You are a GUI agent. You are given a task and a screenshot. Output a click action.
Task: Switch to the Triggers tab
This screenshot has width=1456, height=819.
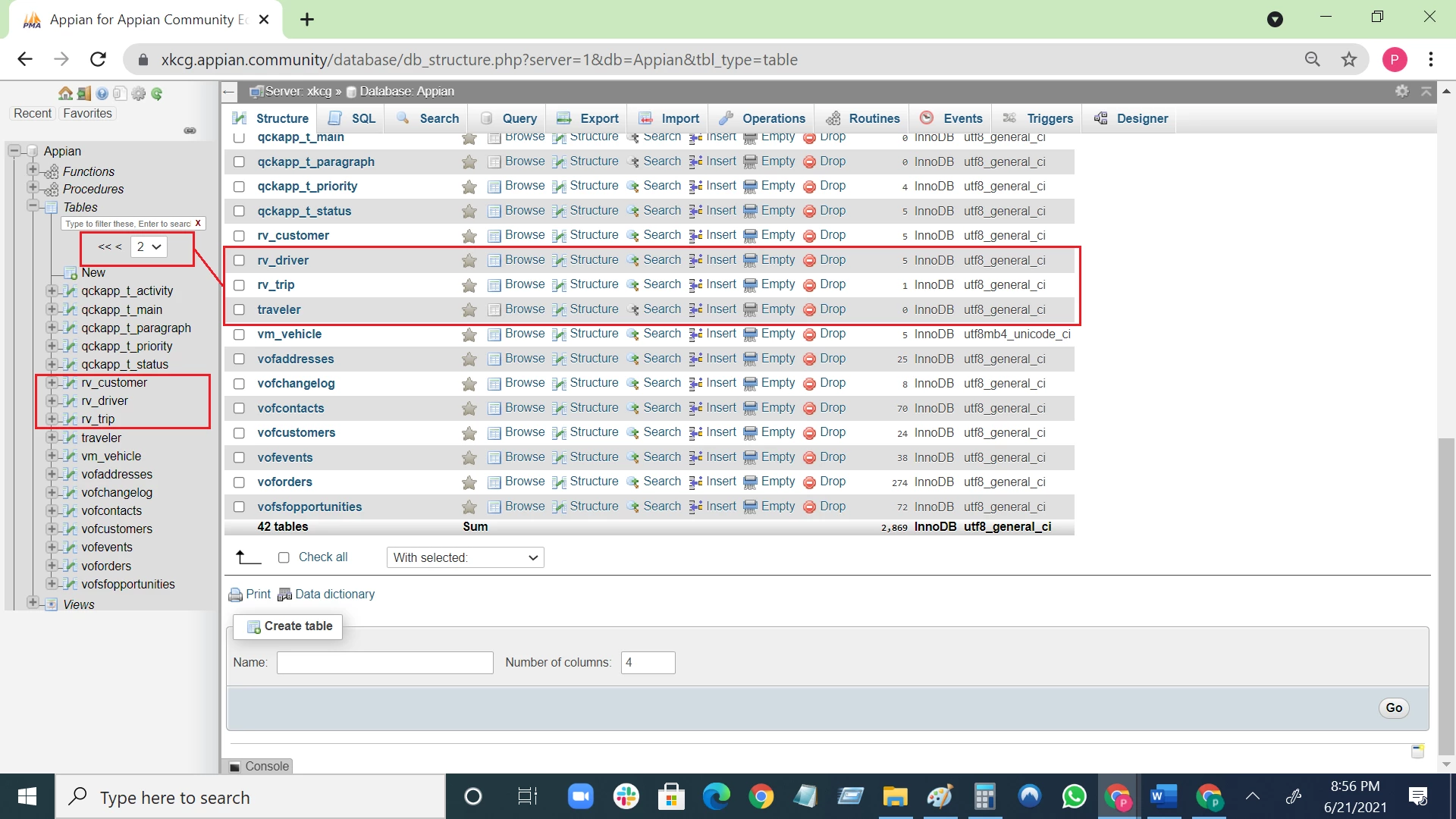pyautogui.click(x=1038, y=118)
